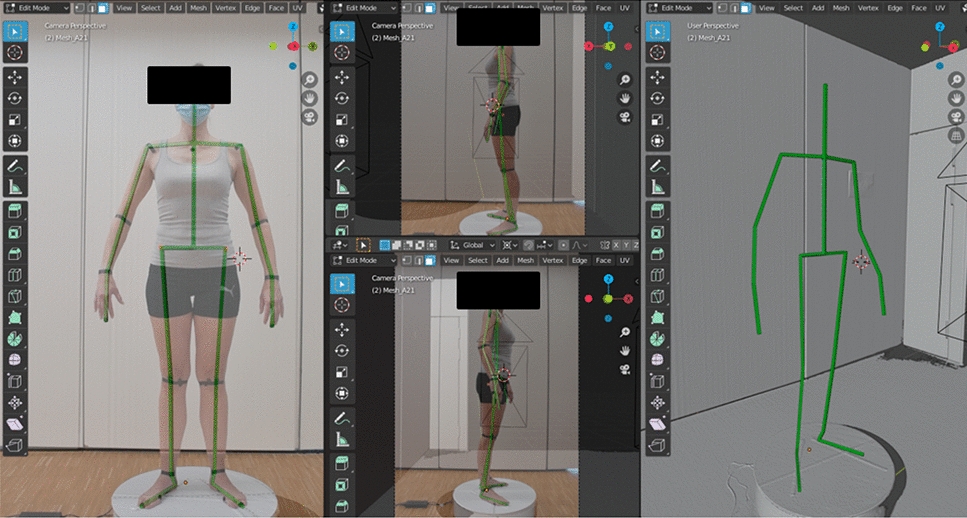Switch perspective/orthographic grid toggle in right viewport
This screenshot has height=518, width=967.
(x=955, y=136)
